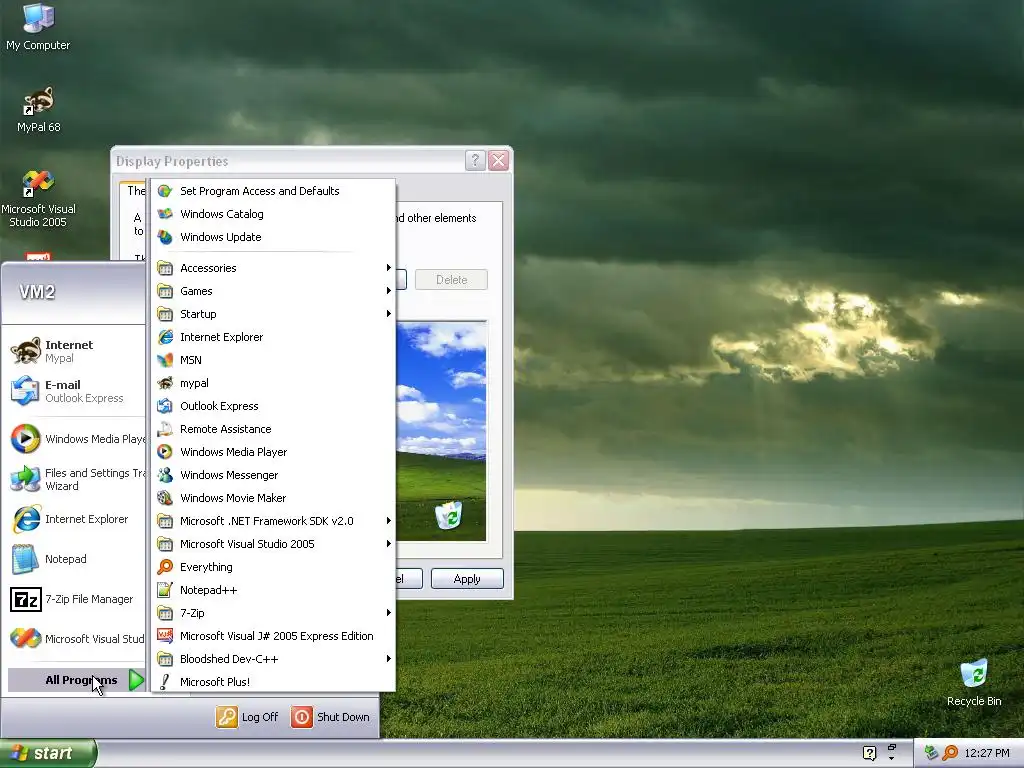Viewport: 1024px width, 768px height.
Task: Launch Windows Update from programs menu
Action: pyautogui.click(x=273, y=237)
